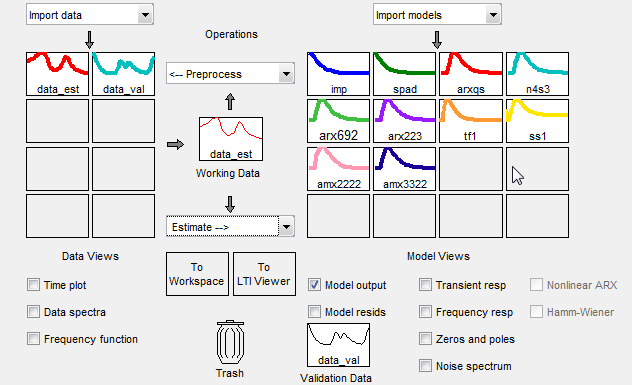Enable the Noise spectrum checkbox

pyautogui.click(x=425, y=366)
